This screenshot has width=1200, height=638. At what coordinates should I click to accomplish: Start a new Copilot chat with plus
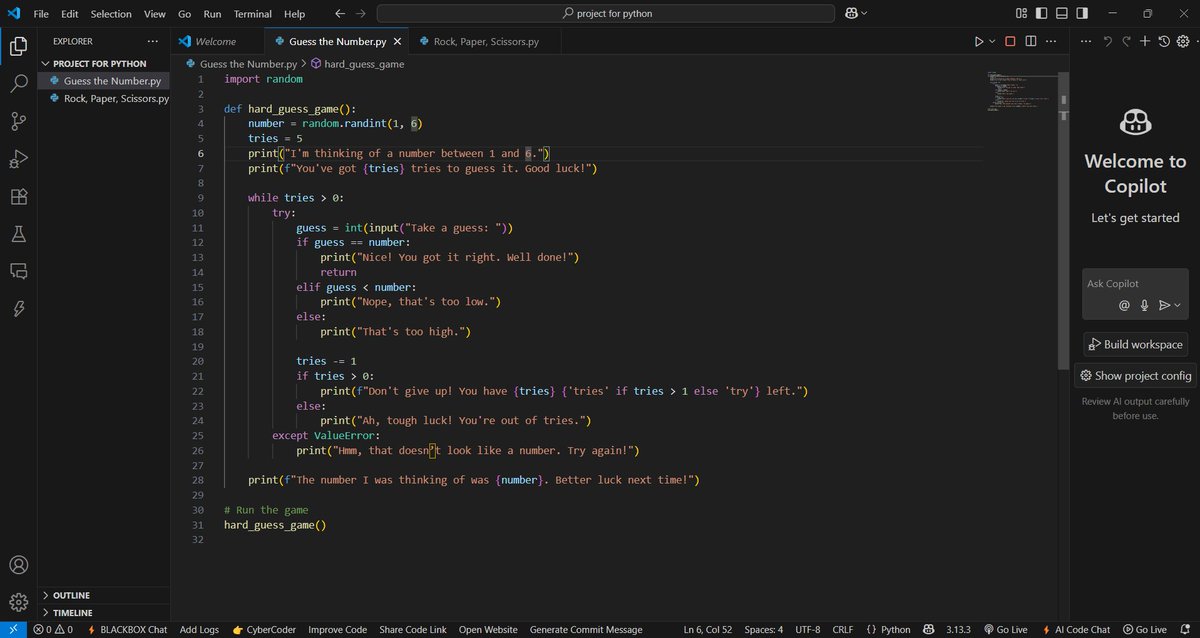click(1145, 41)
